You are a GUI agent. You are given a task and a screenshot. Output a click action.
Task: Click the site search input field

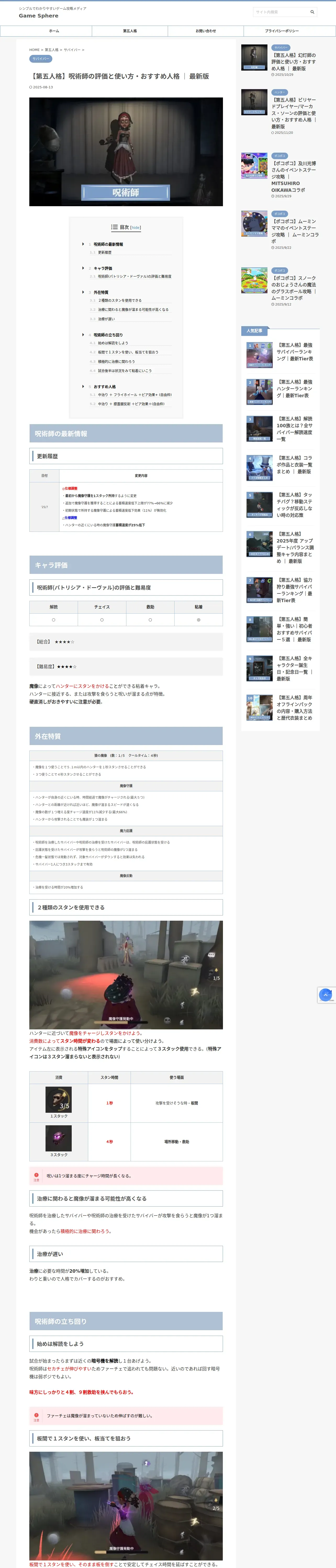[x=281, y=12]
